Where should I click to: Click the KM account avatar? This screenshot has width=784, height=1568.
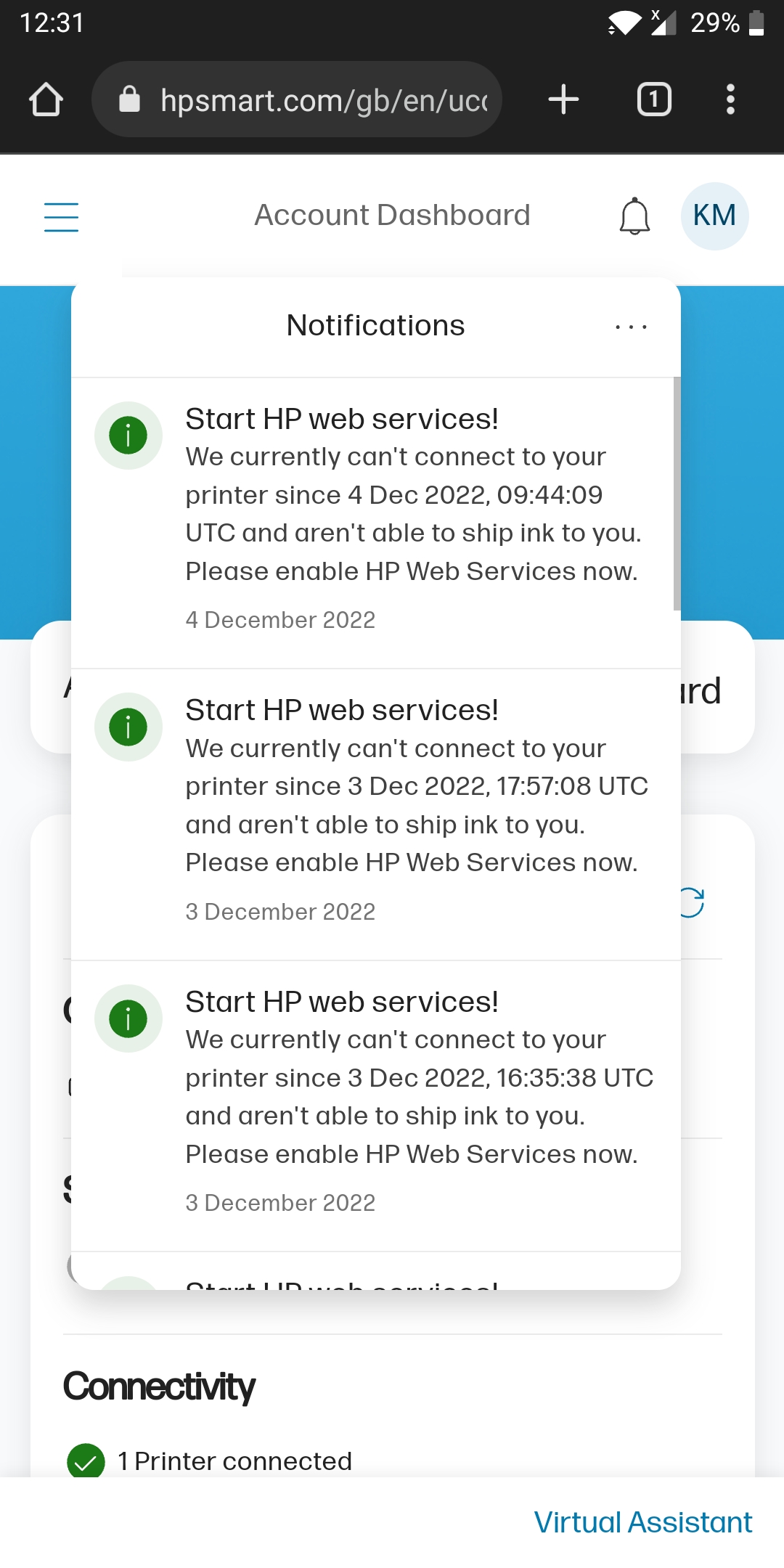(x=714, y=216)
